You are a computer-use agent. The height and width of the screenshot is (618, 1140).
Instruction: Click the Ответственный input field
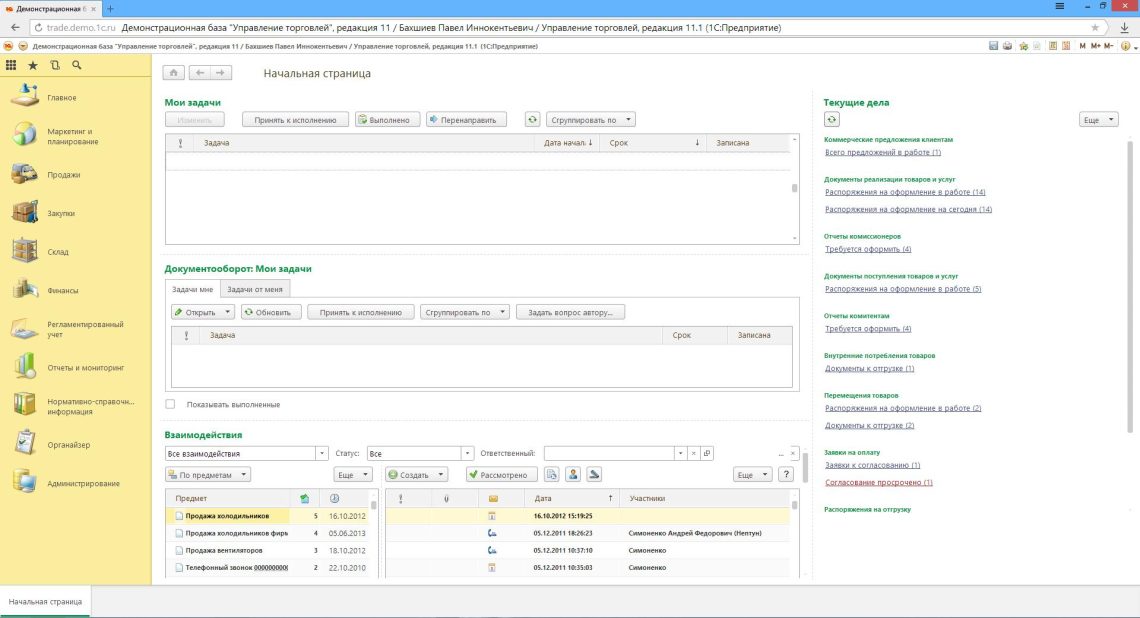click(608, 454)
